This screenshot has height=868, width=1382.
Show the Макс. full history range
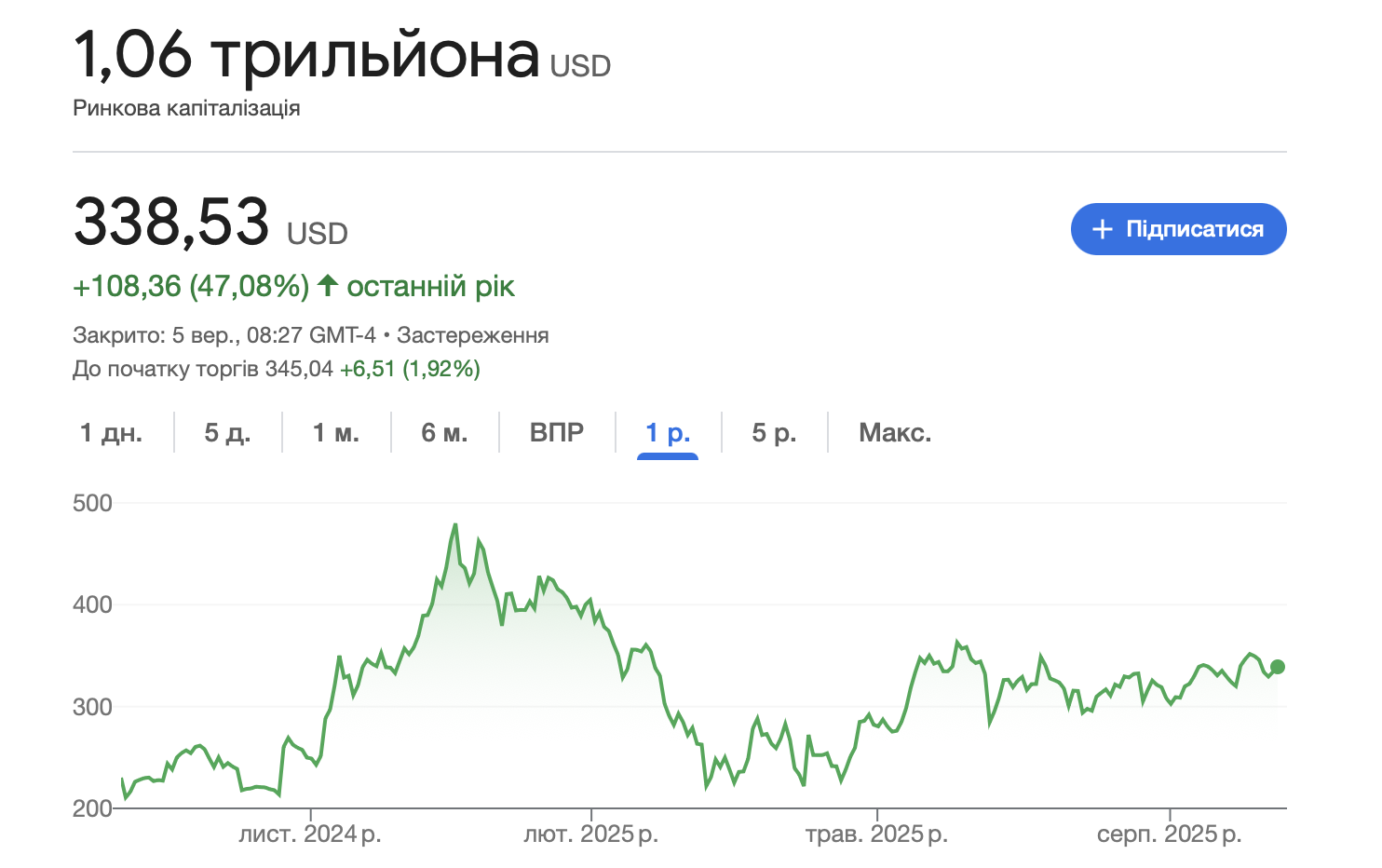coord(894,433)
